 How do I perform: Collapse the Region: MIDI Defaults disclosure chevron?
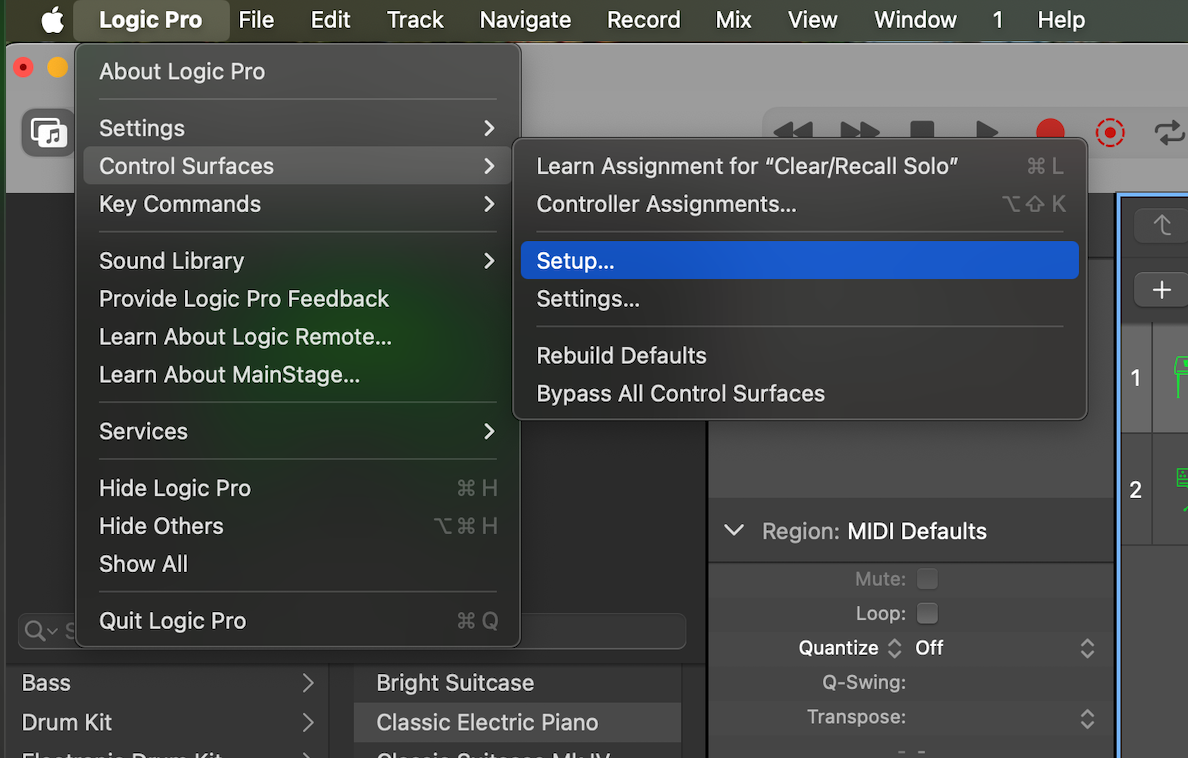pos(734,530)
